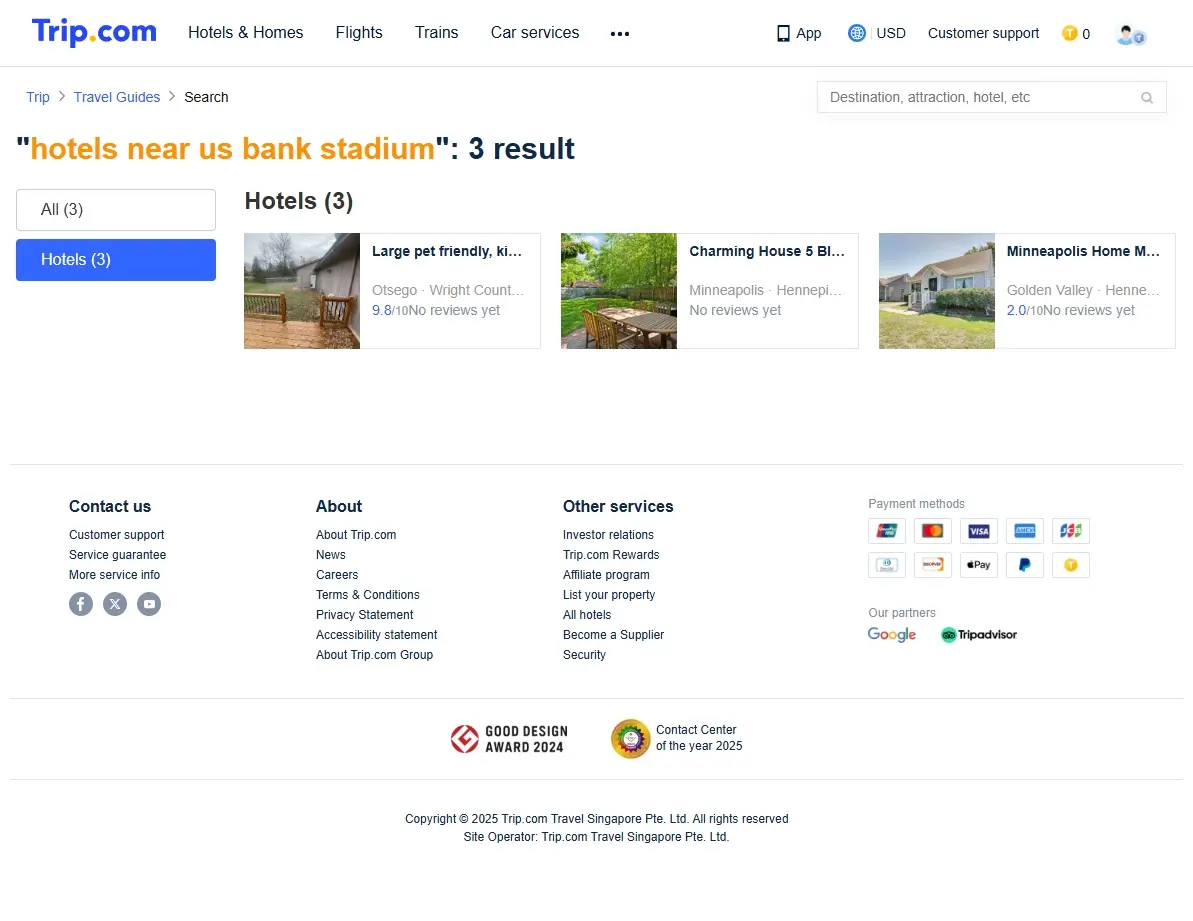
Task: Open List your property link
Action: click(609, 595)
